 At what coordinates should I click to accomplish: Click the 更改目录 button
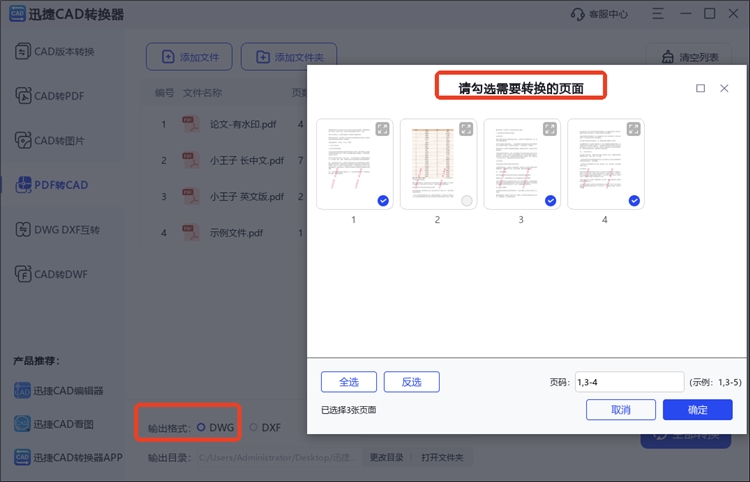(x=386, y=458)
